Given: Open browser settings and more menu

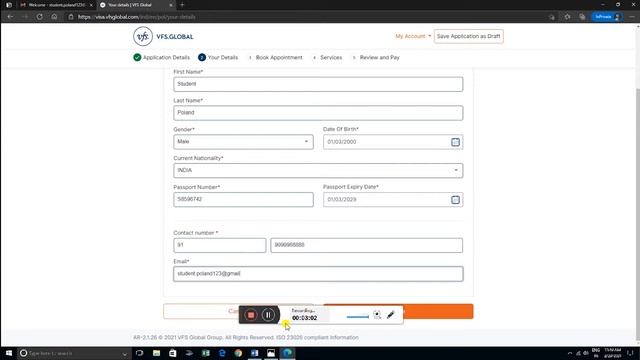Looking at the screenshot, I should click(x=632, y=17).
